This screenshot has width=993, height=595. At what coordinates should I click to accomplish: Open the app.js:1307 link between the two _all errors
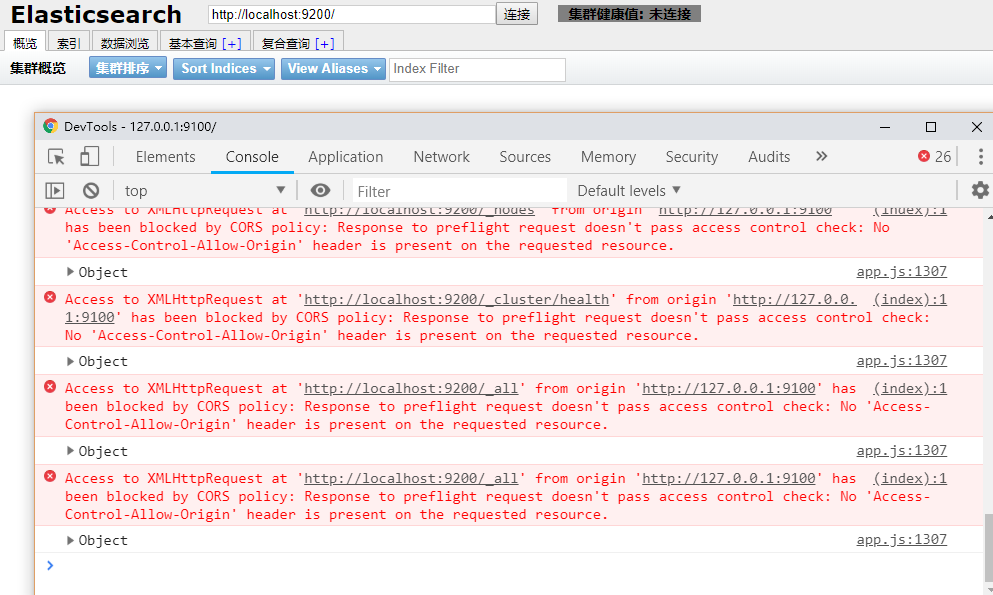click(902, 450)
